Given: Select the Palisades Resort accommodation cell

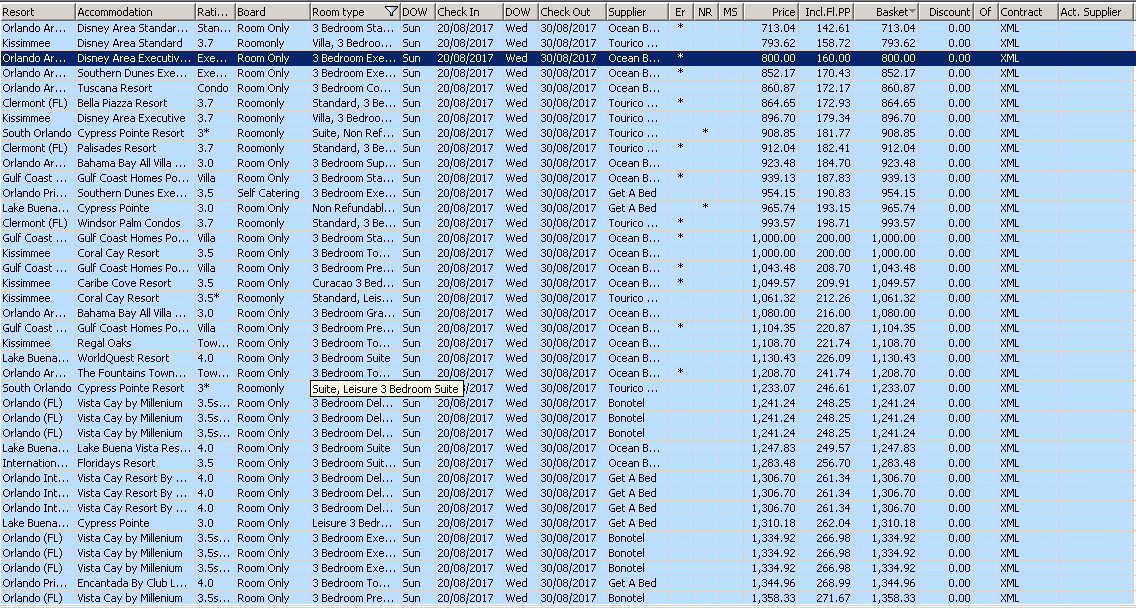Looking at the screenshot, I should 135,148.
